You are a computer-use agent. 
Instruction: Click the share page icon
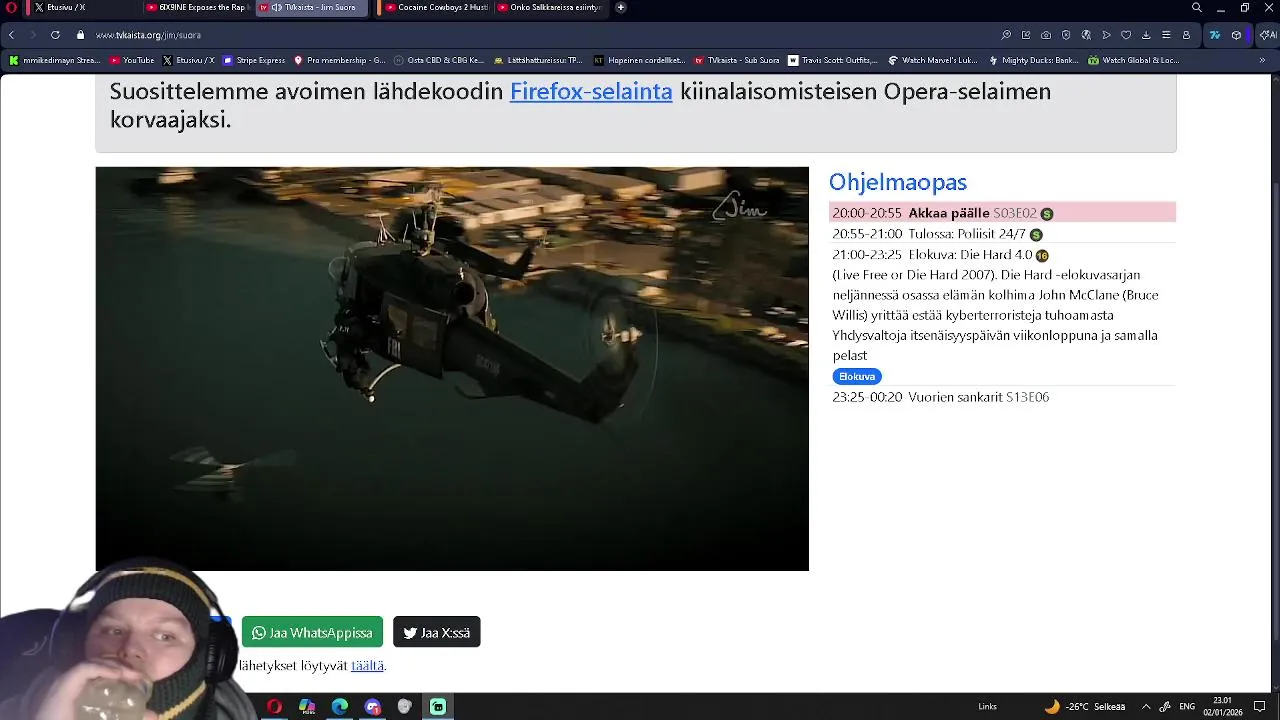pos(1026,35)
